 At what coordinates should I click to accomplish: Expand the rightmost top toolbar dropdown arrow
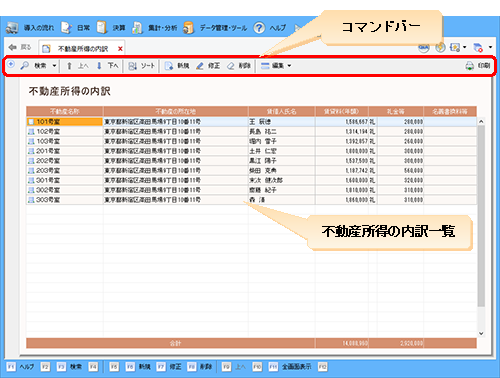click(x=490, y=47)
